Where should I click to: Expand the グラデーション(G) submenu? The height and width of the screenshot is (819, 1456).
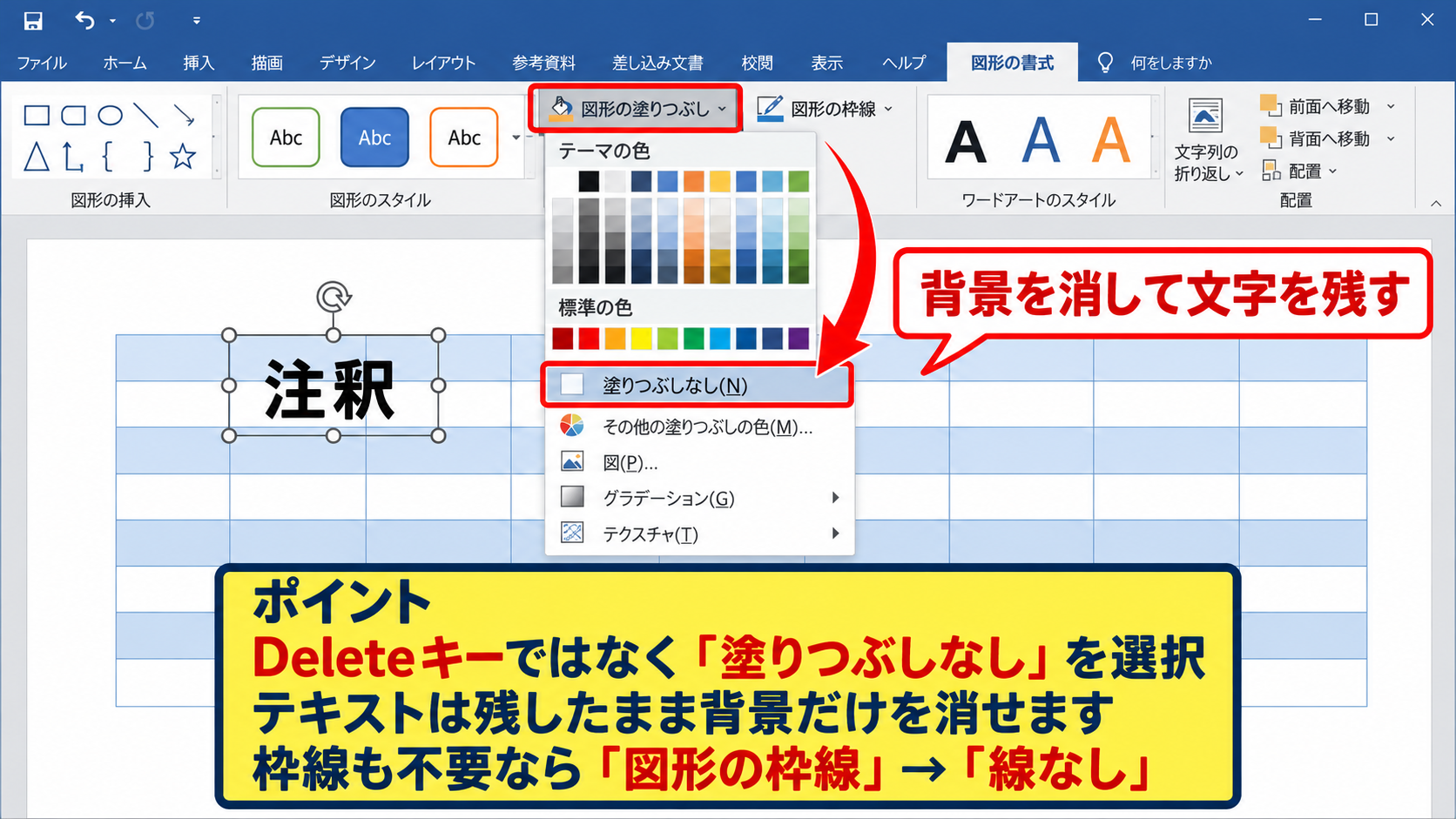point(700,498)
